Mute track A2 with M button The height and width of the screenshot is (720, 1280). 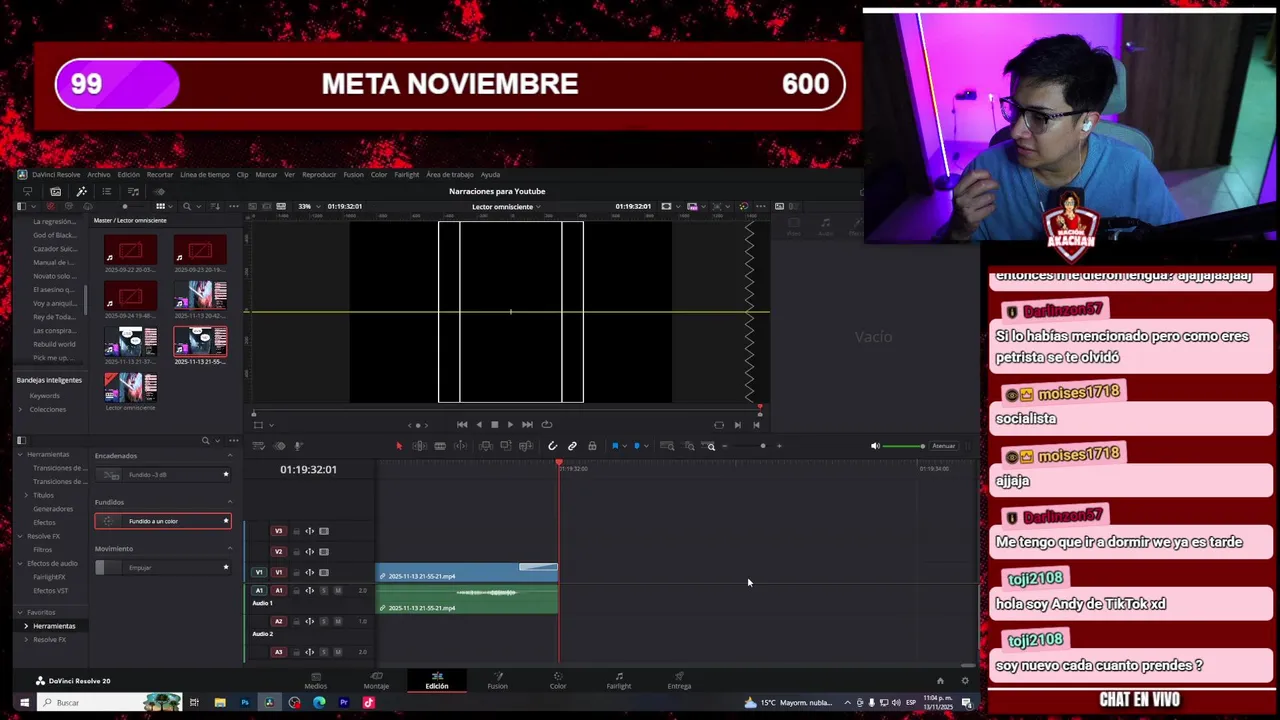pyautogui.click(x=337, y=621)
